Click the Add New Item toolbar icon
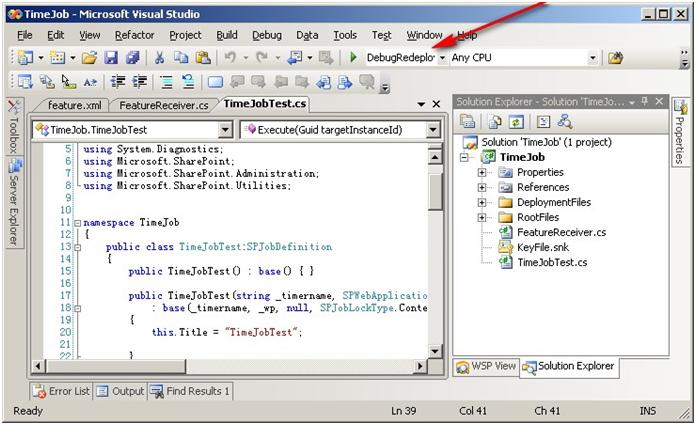 point(58,58)
